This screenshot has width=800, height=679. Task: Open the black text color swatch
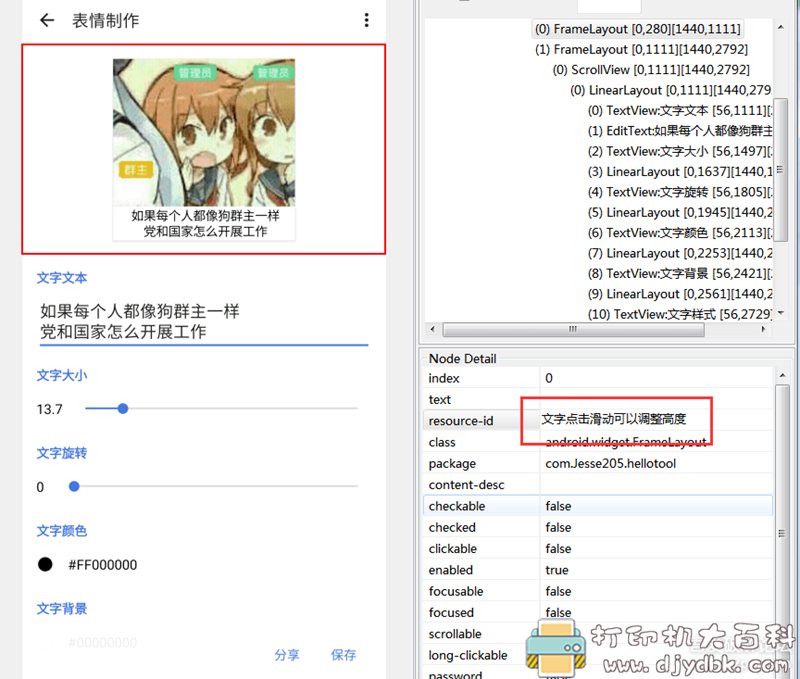(45, 564)
